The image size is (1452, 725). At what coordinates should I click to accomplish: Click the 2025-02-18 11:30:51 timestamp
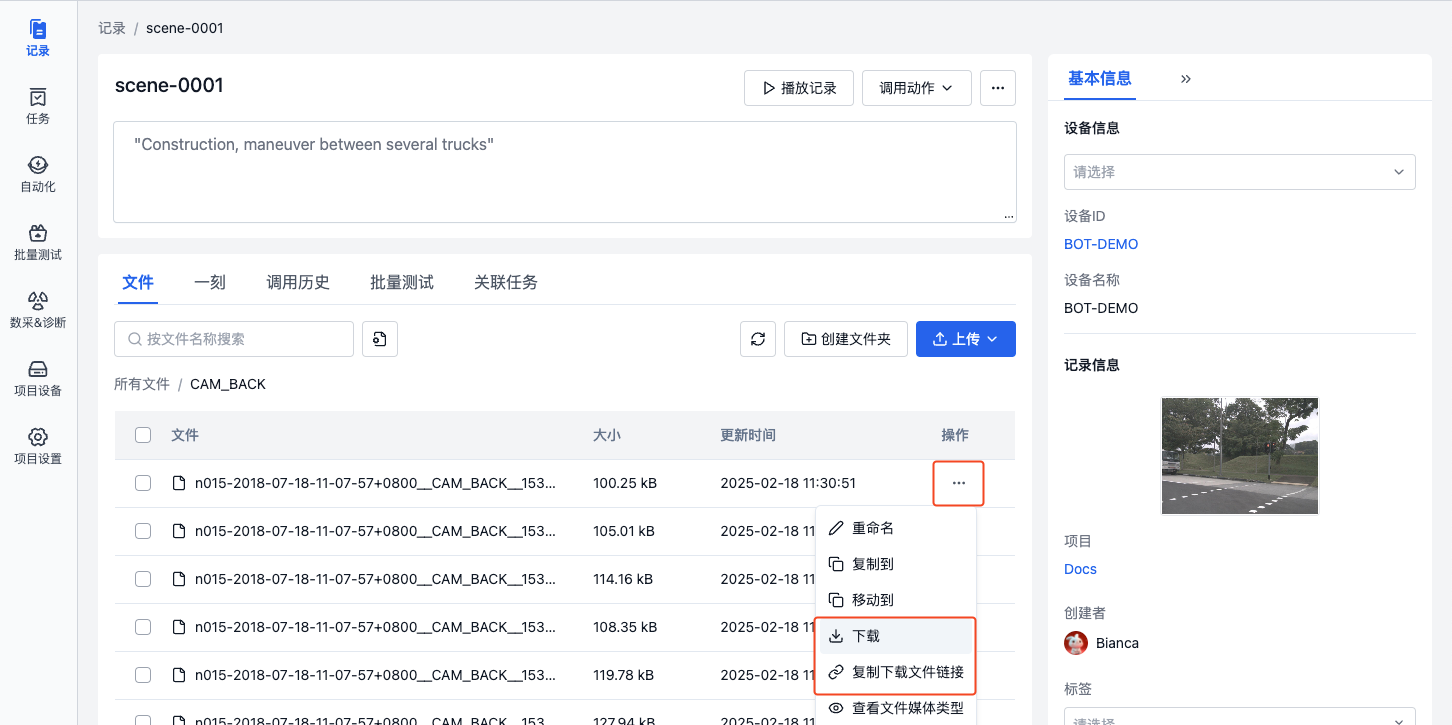point(788,483)
